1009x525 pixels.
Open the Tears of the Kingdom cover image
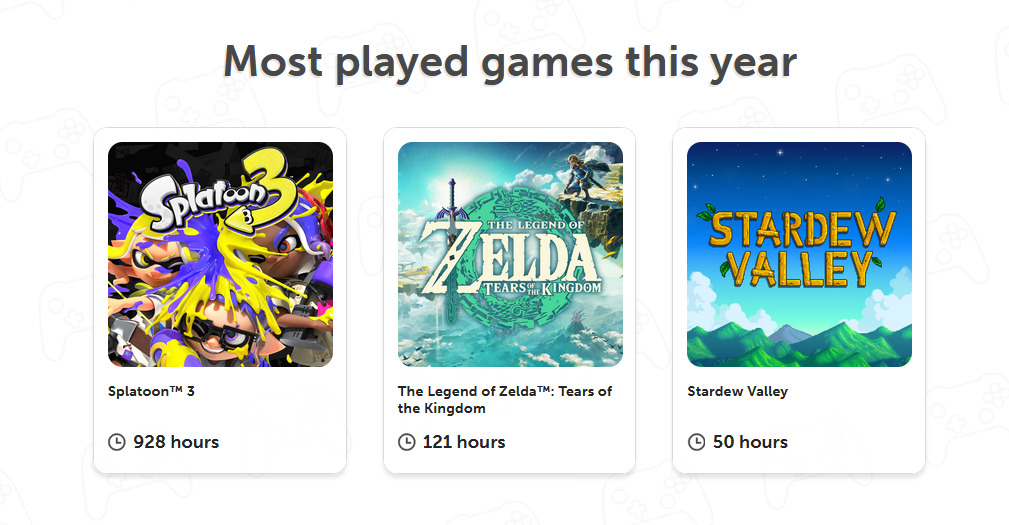(510, 254)
